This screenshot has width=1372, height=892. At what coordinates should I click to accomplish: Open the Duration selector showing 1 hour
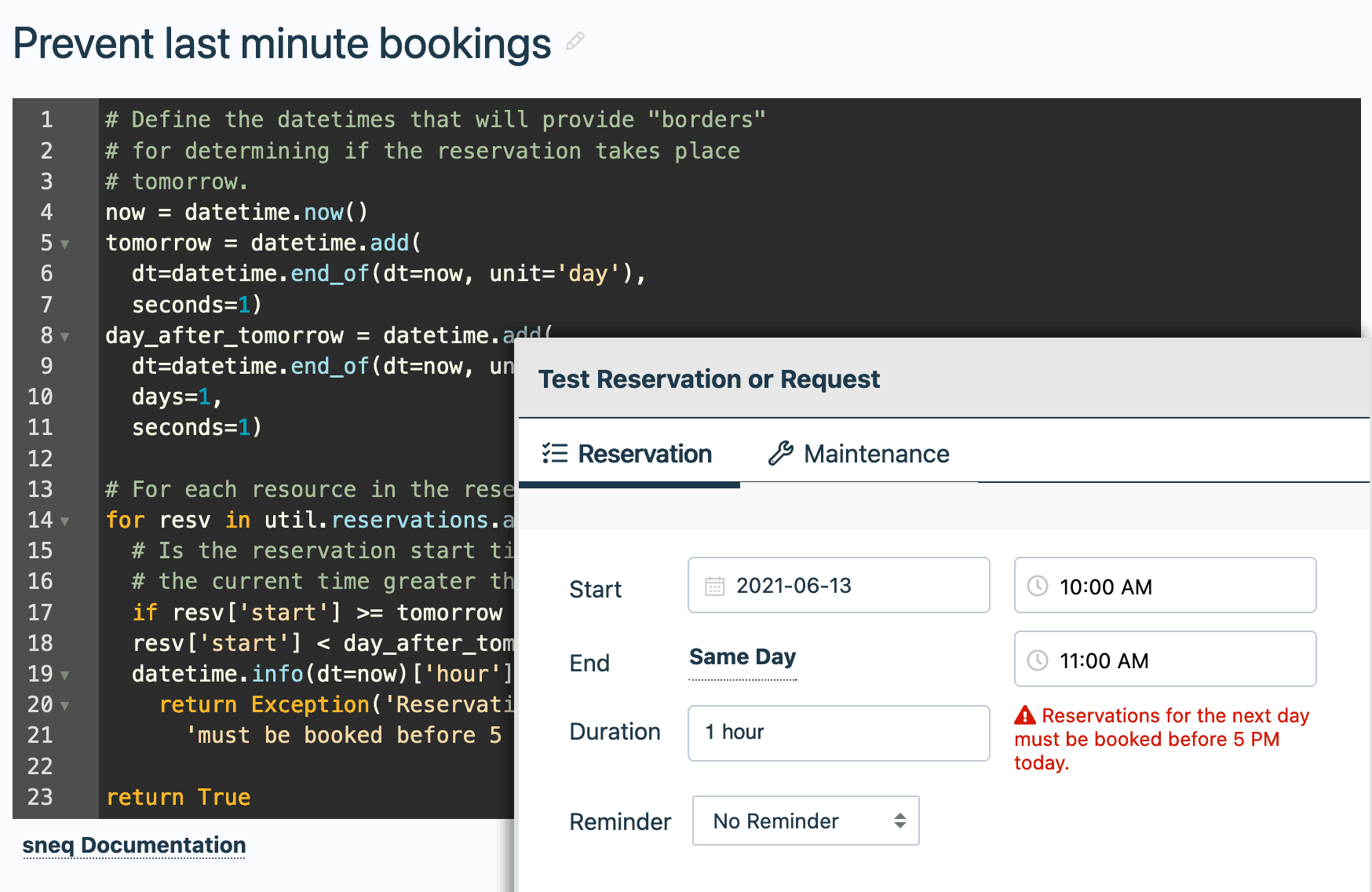tap(837, 733)
